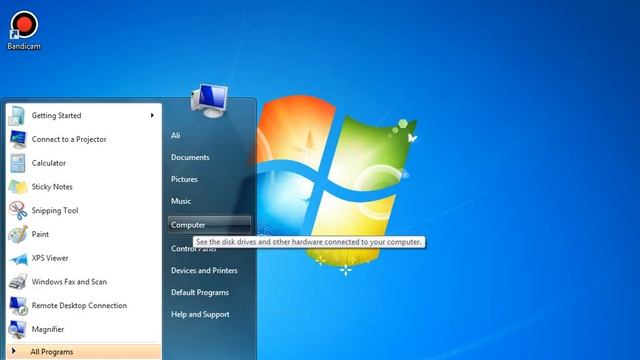Screen dimensions: 640x360
Task: Open the Bandicam desktop shortcut icon
Action: (24, 24)
